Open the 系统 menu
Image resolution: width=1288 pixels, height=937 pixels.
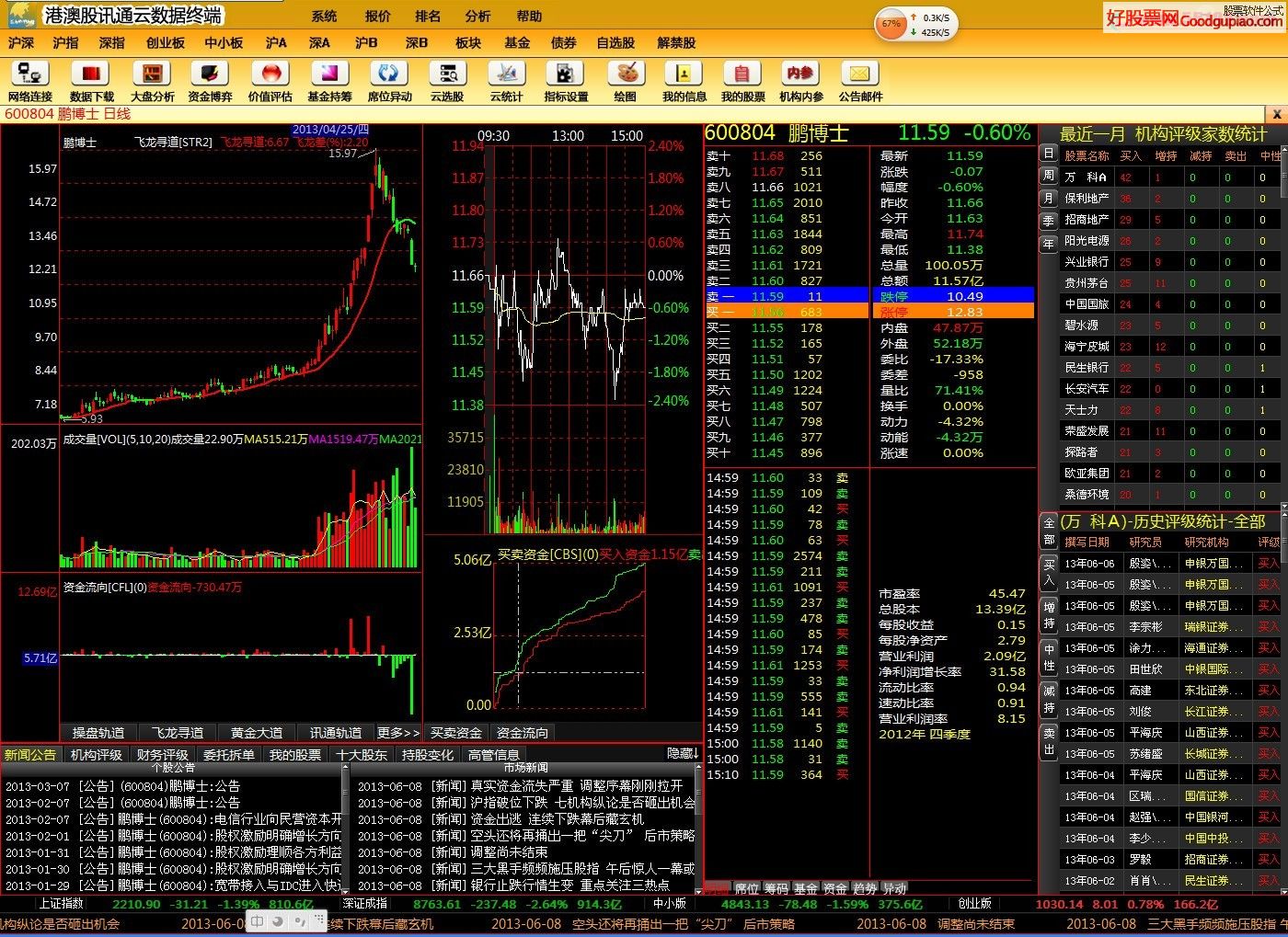[324, 17]
